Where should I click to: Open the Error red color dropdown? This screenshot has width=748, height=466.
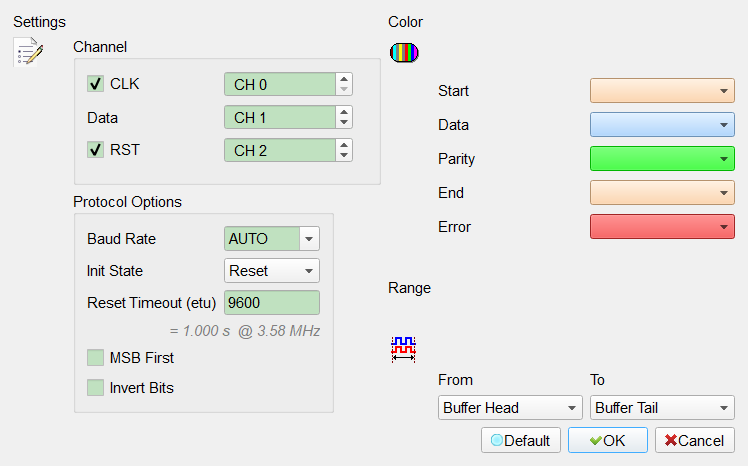pos(662,227)
